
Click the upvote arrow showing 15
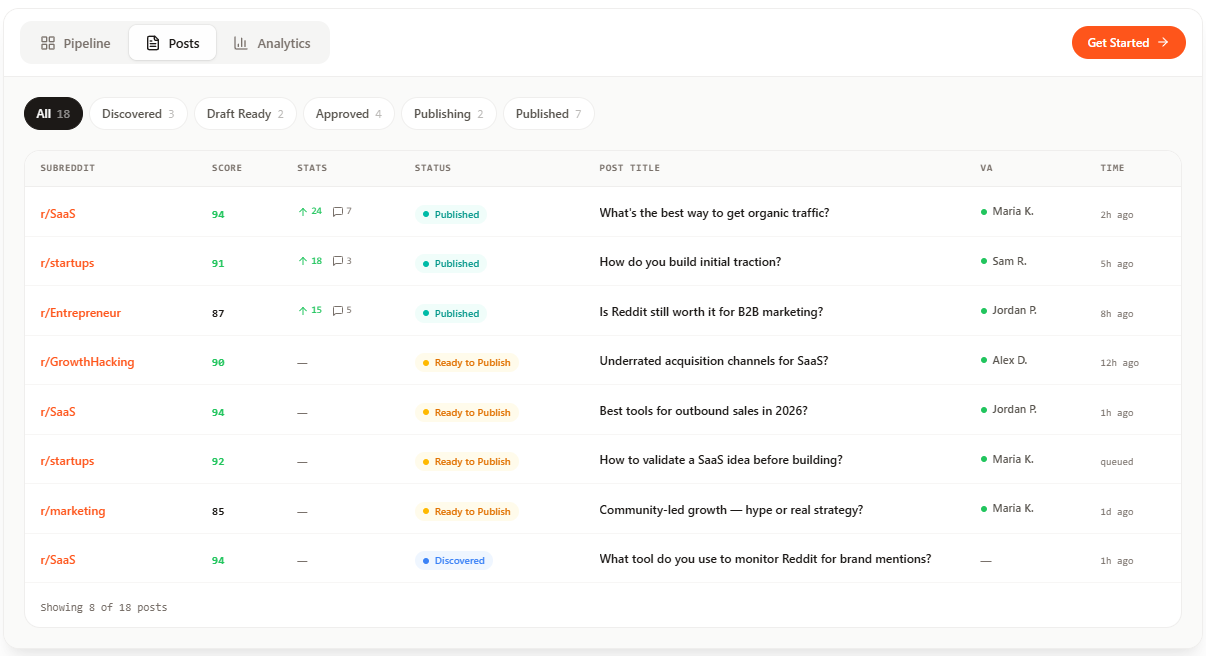coord(303,311)
